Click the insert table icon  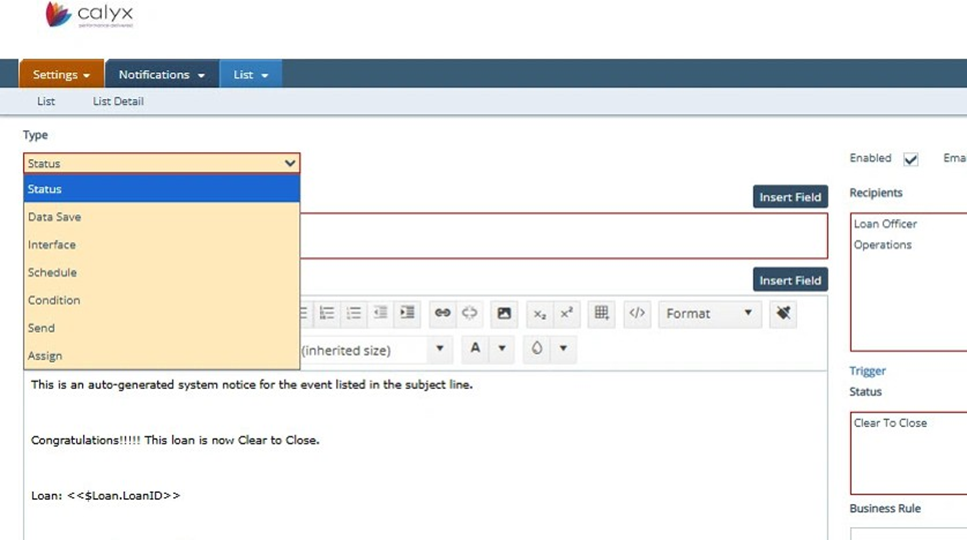[601, 313]
